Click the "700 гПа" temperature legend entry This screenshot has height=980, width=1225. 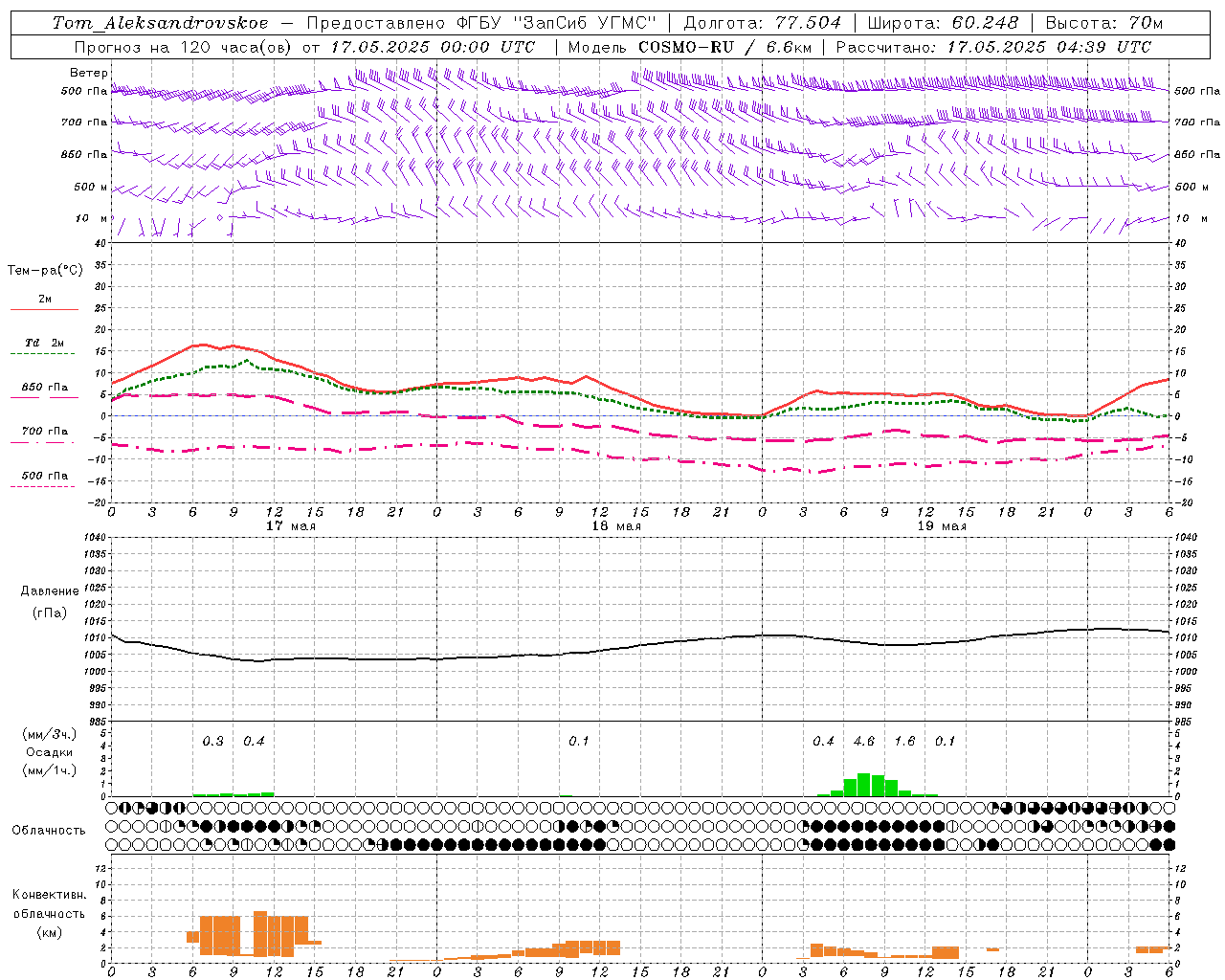click(45, 431)
